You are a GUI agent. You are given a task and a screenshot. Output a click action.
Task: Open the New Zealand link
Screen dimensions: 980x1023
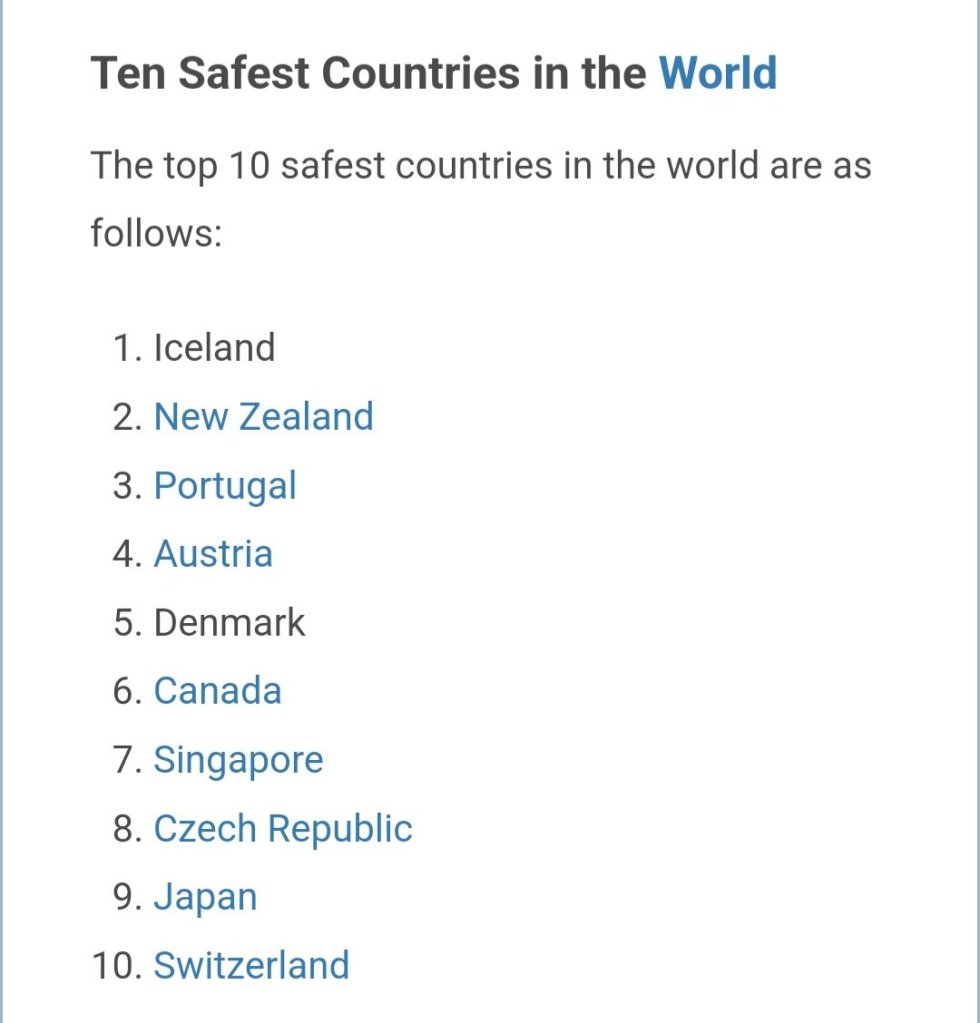263,416
